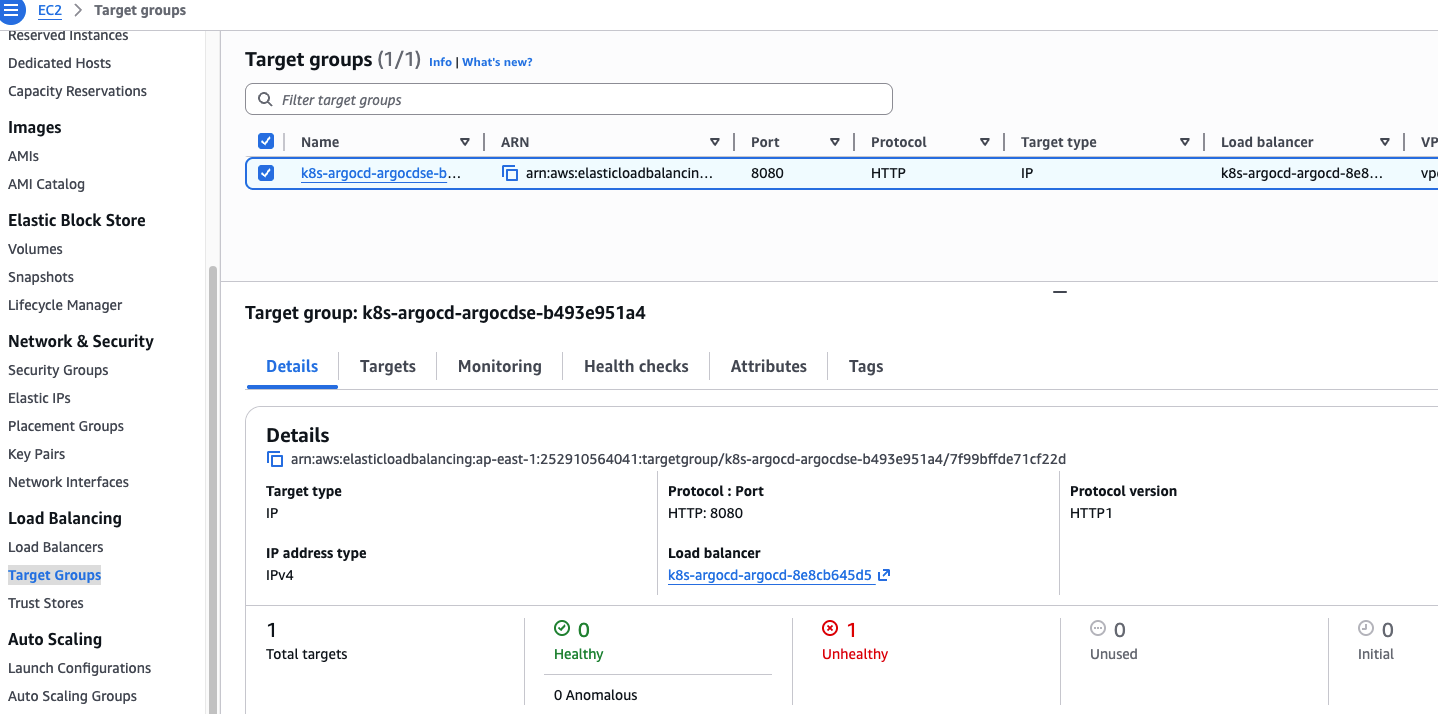Focus the Filter target groups search field

tap(580, 100)
